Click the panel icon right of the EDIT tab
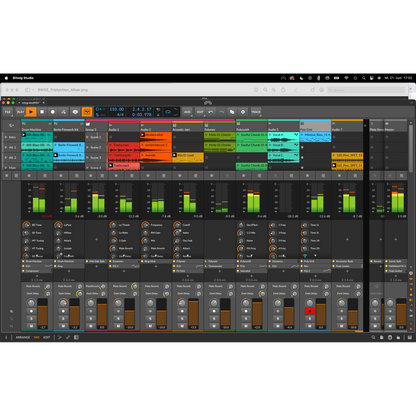 pyautogui.click(x=76, y=337)
